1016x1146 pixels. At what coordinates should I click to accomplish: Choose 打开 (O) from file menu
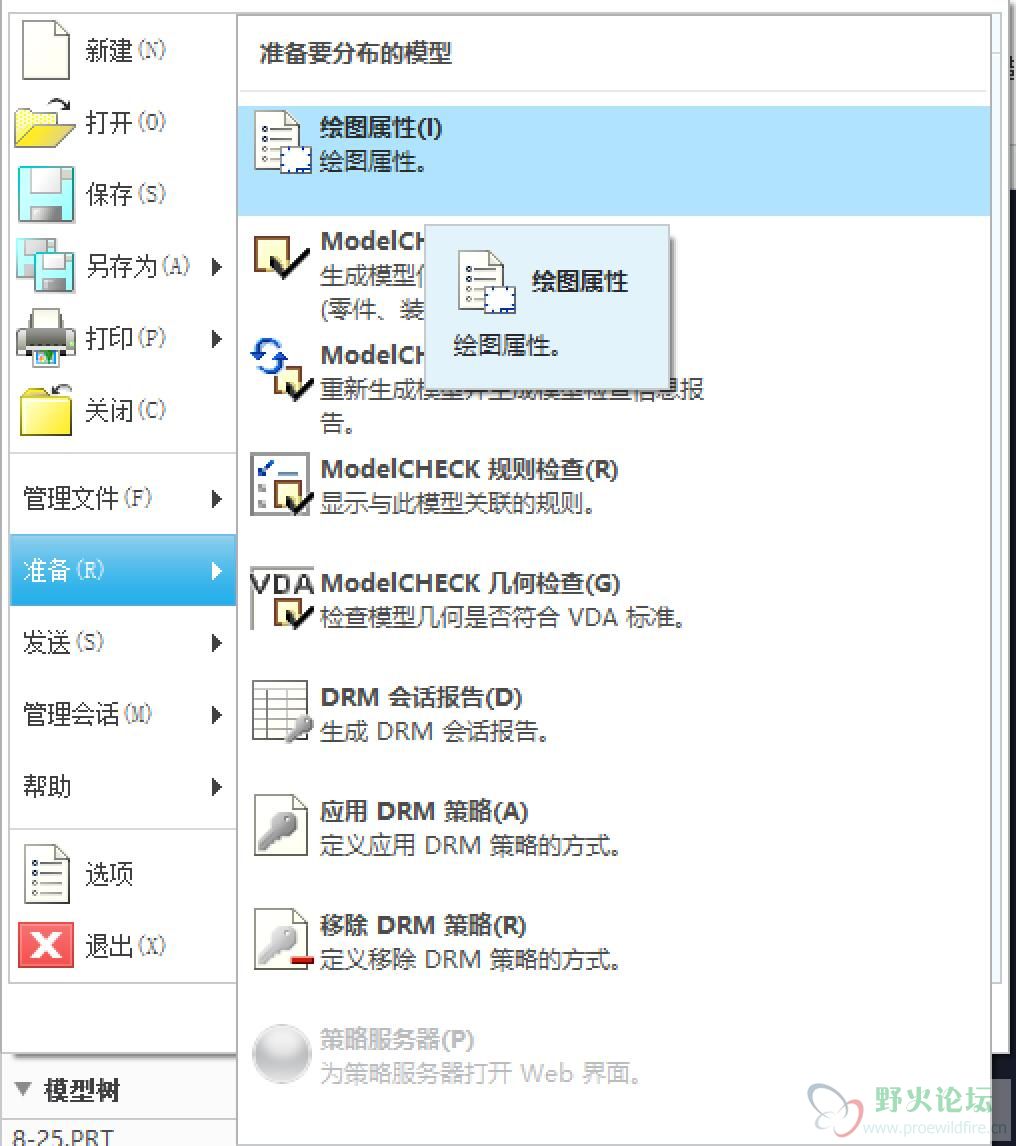pyautogui.click(x=125, y=122)
